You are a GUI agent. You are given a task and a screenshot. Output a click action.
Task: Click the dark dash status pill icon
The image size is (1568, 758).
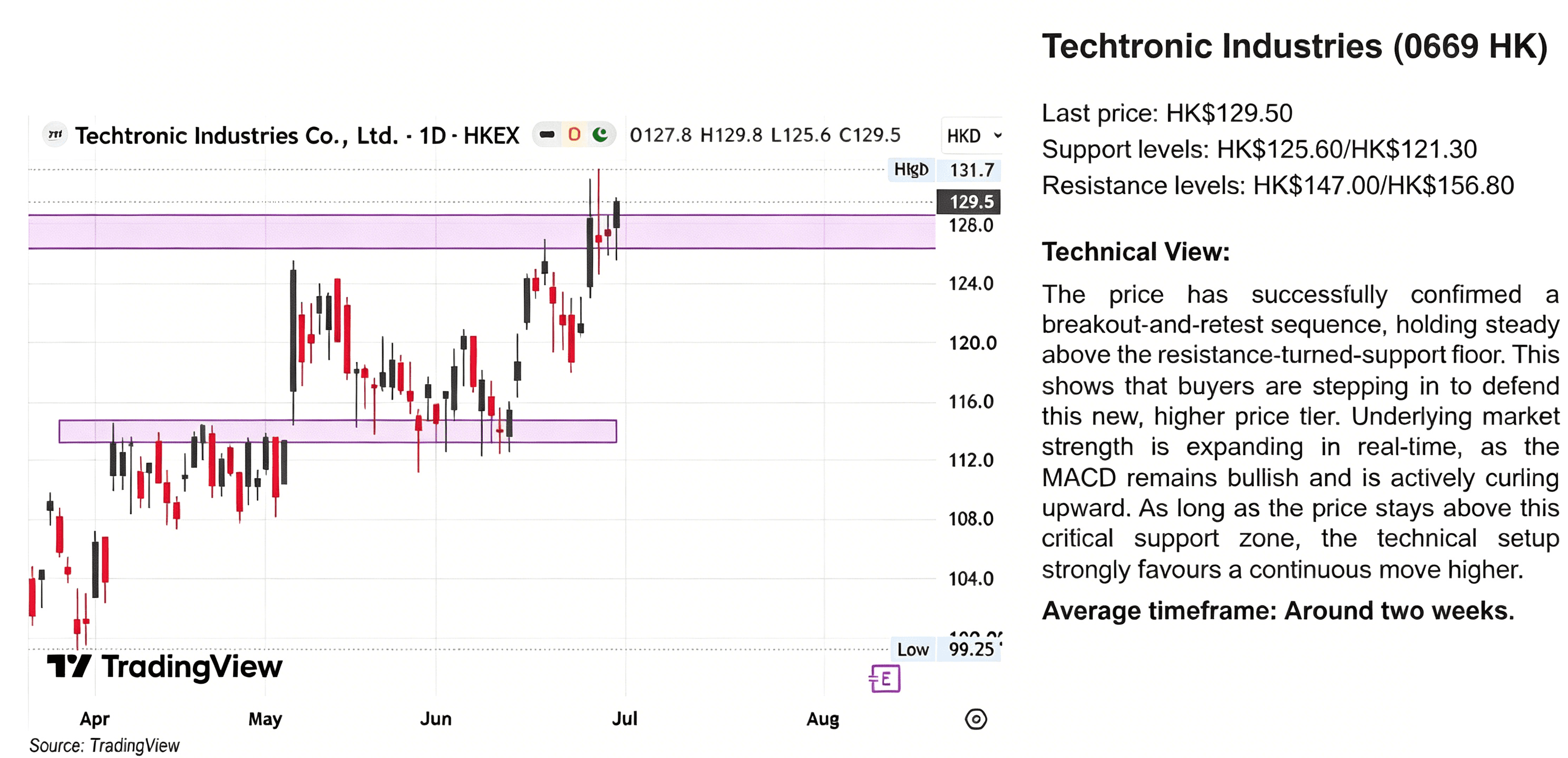tap(547, 134)
